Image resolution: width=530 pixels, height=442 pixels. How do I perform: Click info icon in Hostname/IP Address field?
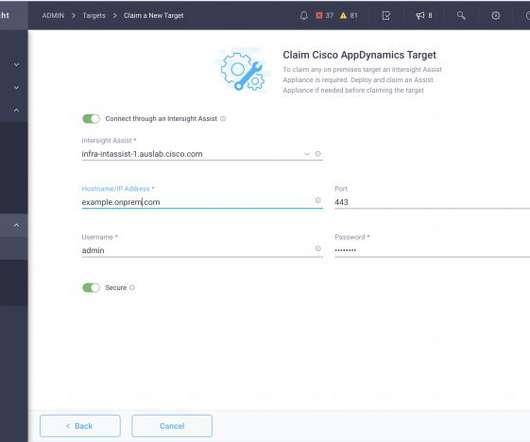[318, 200]
